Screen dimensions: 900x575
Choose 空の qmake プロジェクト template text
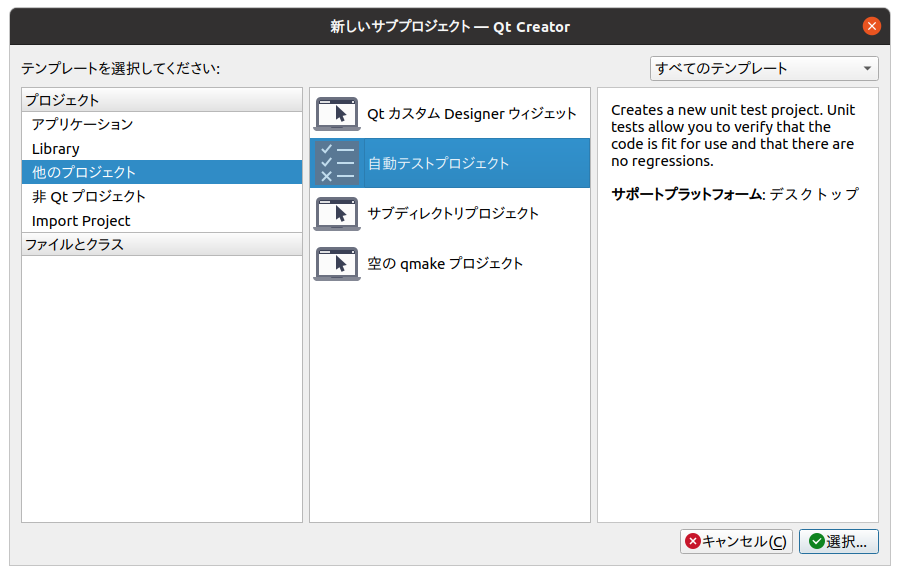[x=445, y=263]
